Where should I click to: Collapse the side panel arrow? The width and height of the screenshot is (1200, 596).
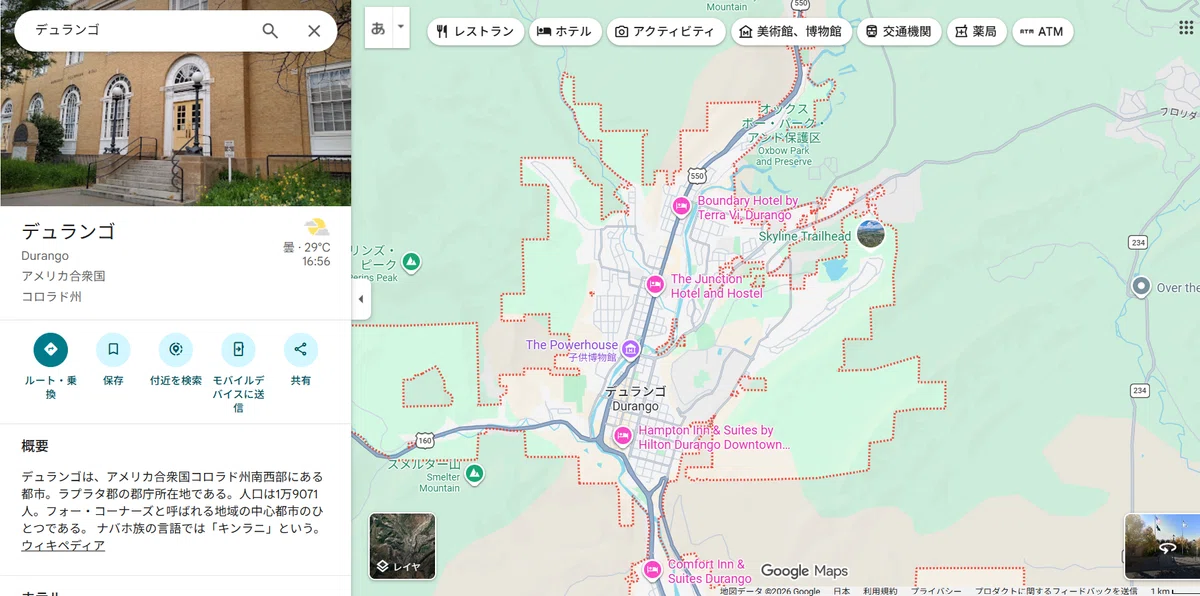point(361,299)
